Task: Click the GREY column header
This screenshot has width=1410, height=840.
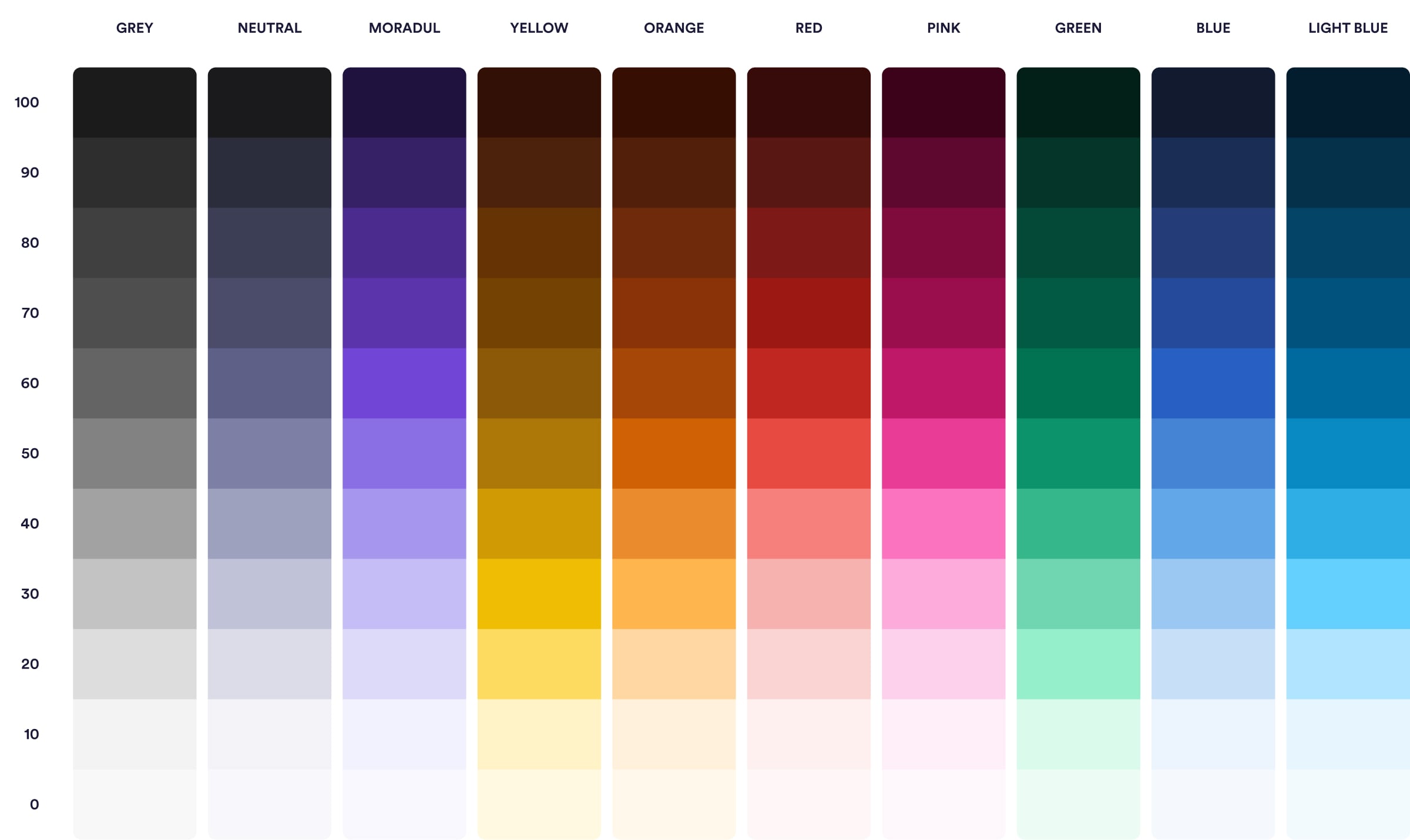Action: click(x=134, y=27)
